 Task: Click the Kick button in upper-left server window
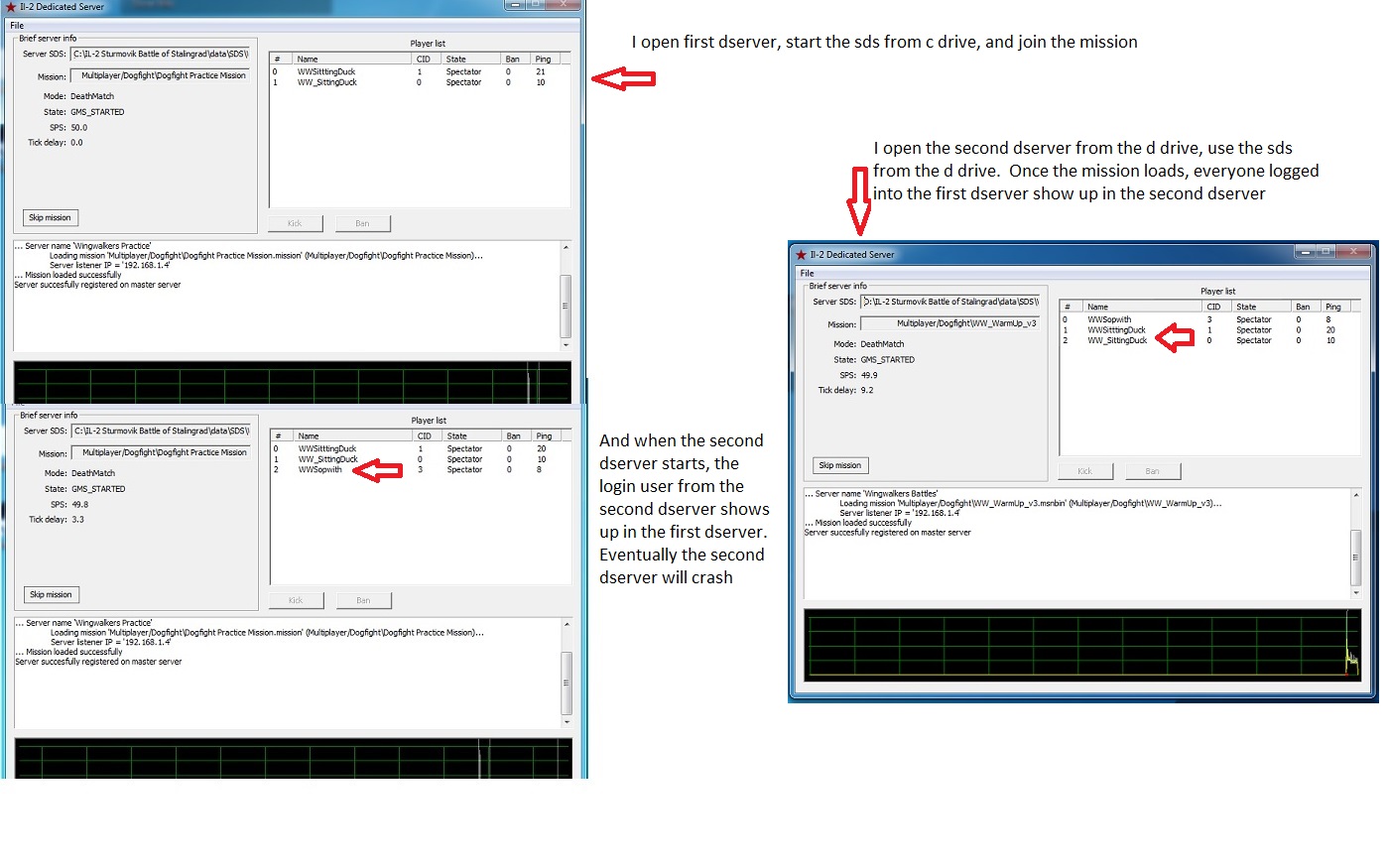point(295,224)
